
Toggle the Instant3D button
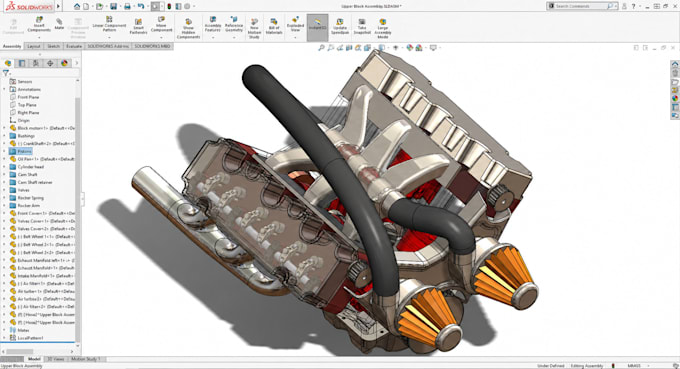(317, 27)
